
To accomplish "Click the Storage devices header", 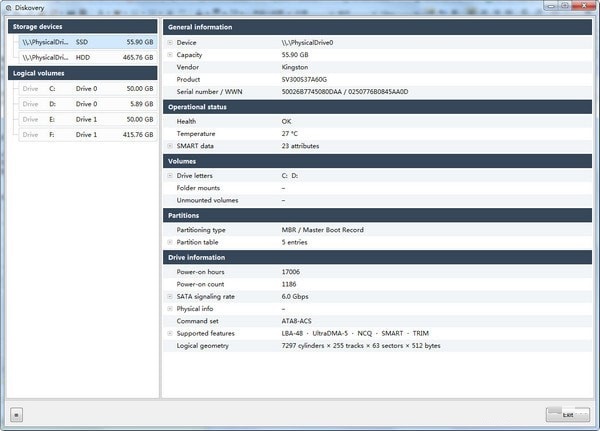I will click(x=82, y=26).
